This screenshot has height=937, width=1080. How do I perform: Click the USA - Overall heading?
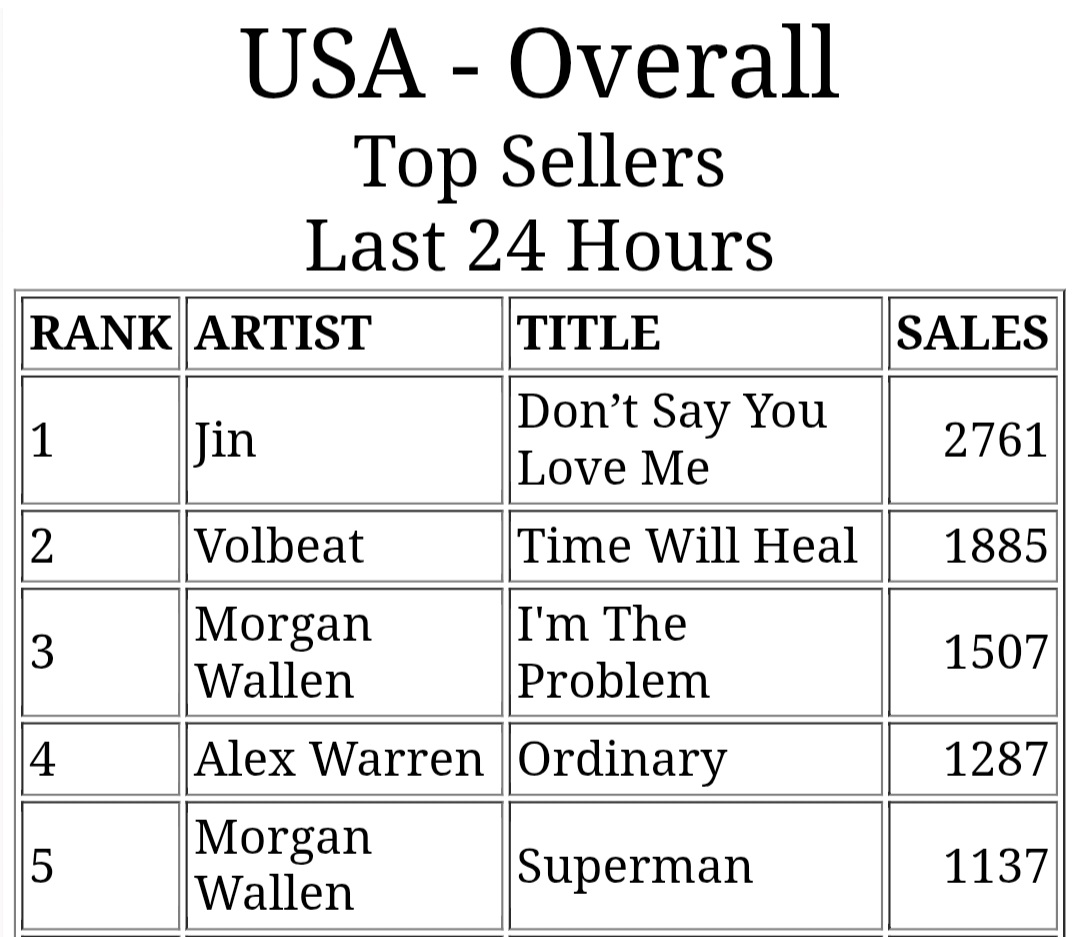[x=540, y=63]
